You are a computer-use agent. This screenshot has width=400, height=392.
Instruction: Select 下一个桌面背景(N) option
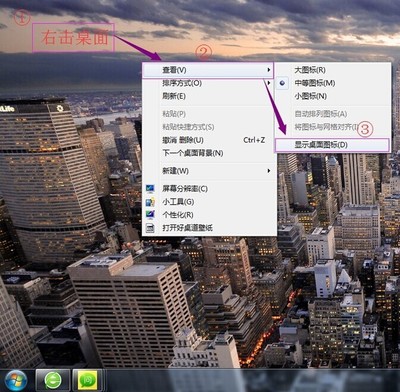[x=209, y=153]
